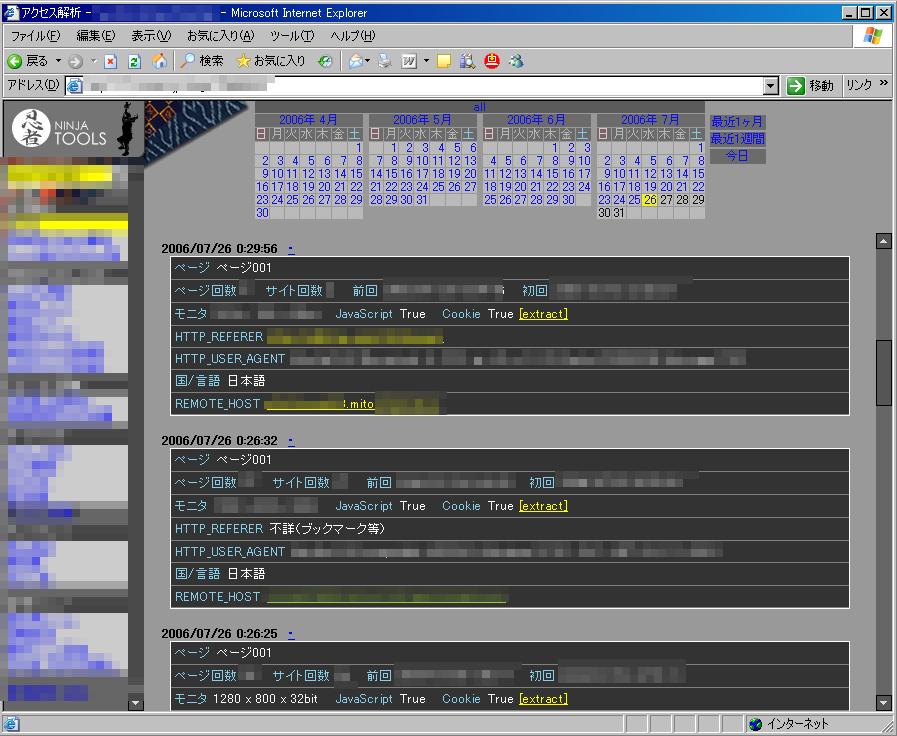This screenshot has width=897, height=736.
Task: Stop loading with the red X icon
Action: pyautogui.click(x=110, y=61)
